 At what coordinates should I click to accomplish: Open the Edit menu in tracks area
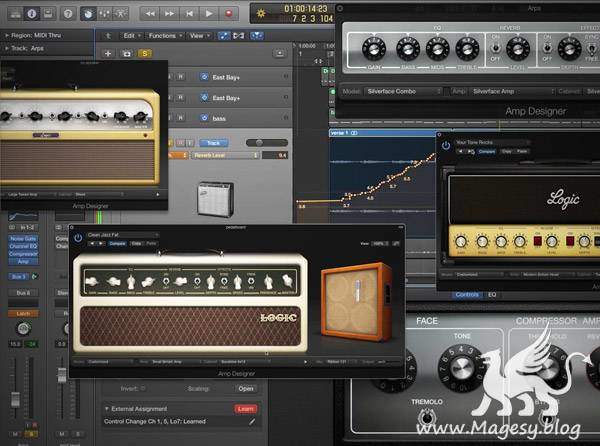pos(132,36)
